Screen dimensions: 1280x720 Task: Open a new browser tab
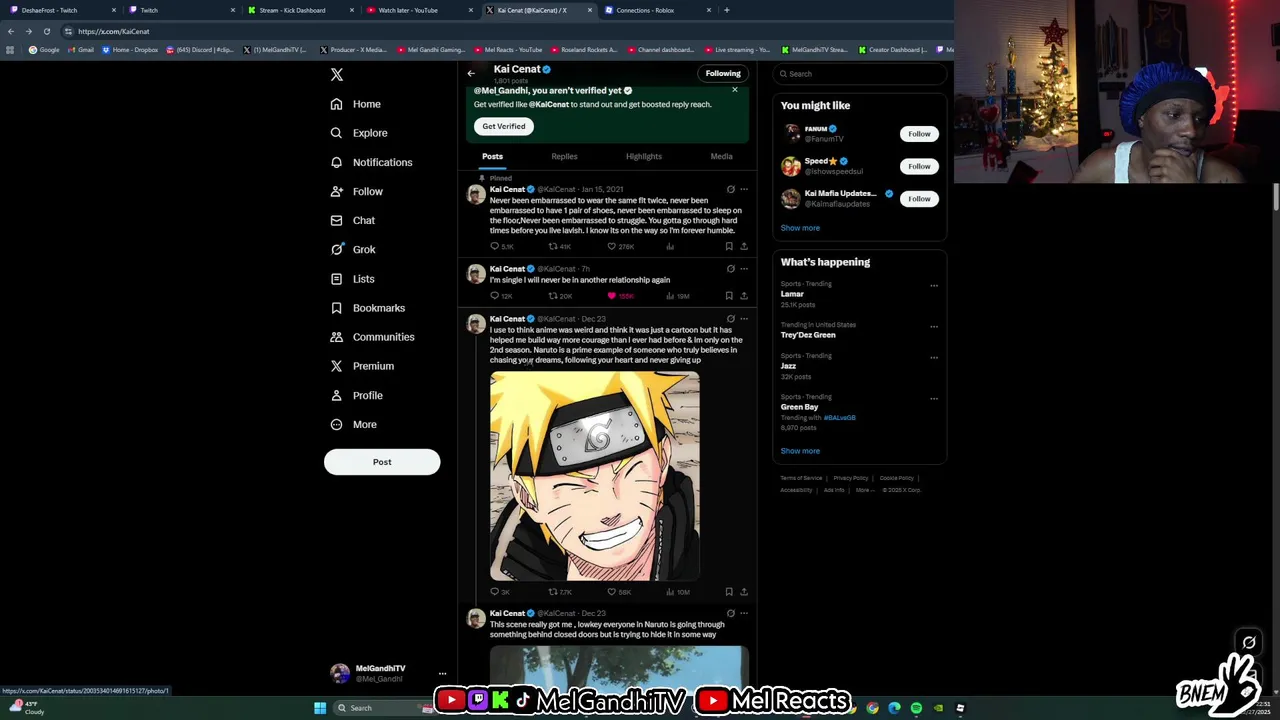[x=727, y=10]
